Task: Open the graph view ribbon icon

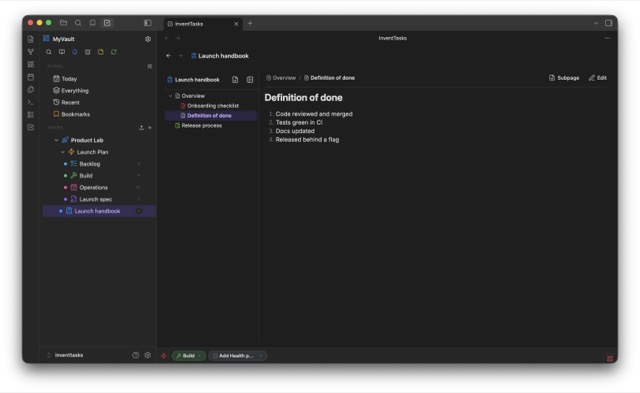Action: click(x=31, y=52)
